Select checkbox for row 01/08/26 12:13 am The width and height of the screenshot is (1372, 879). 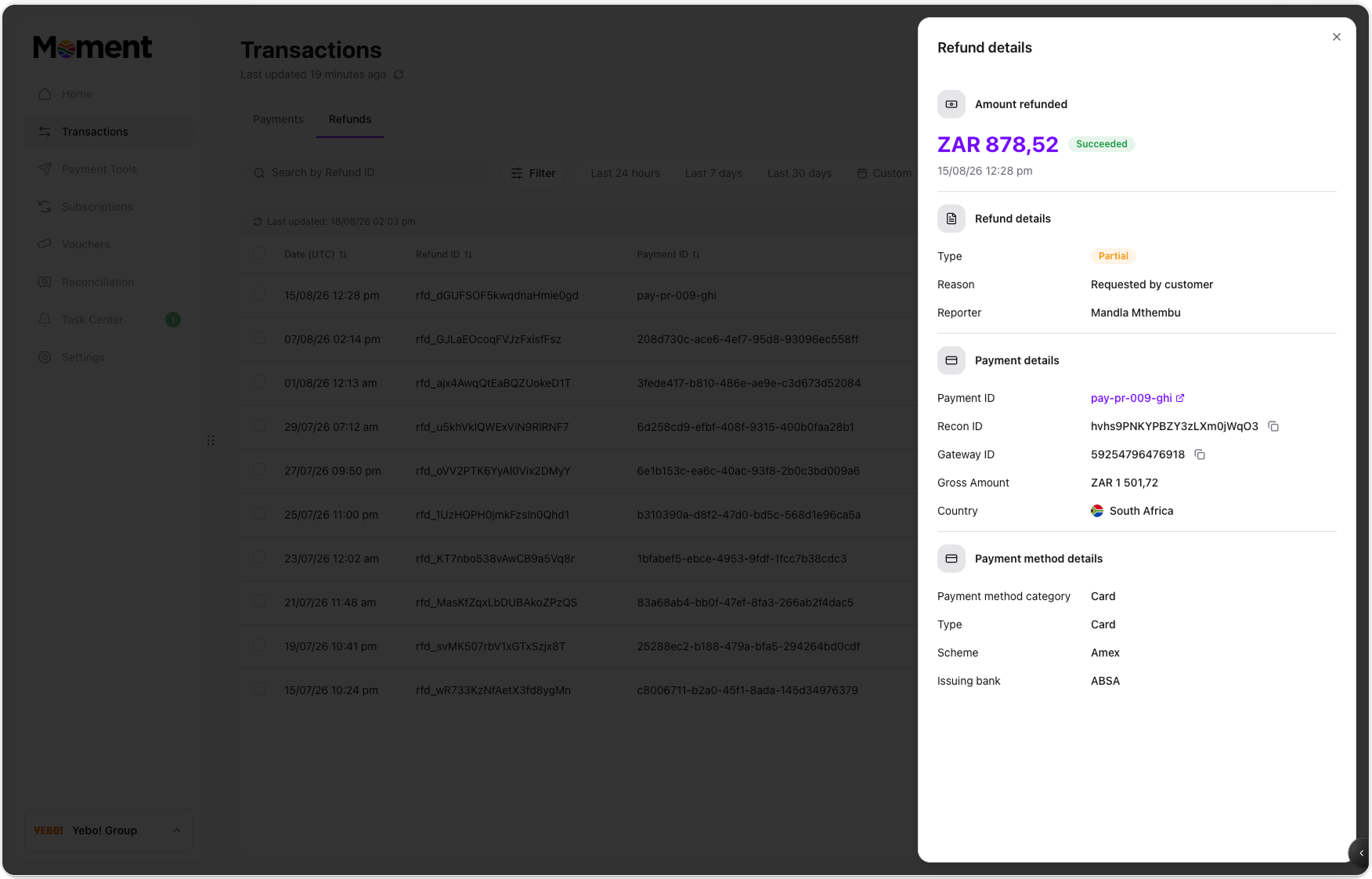coord(259,382)
